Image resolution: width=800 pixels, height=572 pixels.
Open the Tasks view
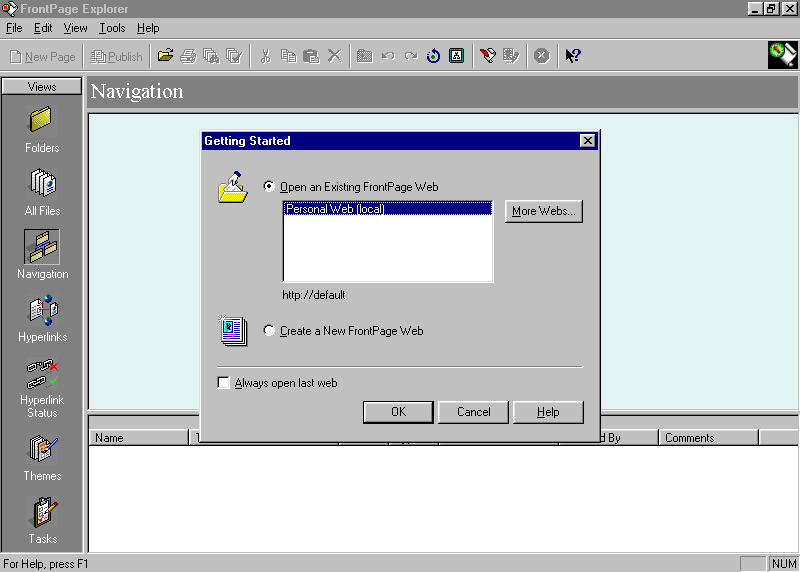click(42, 520)
